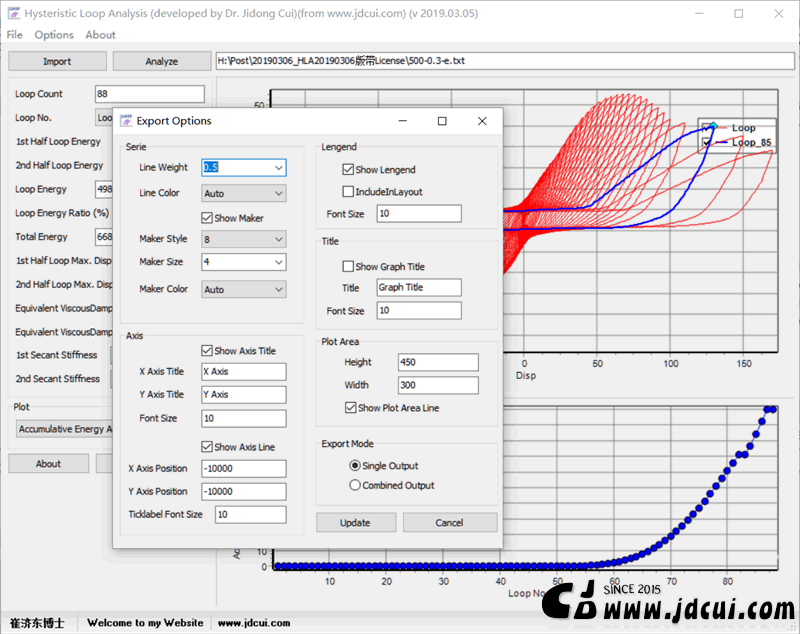Enable the IncludeInLayout checkbox
This screenshot has height=634, width=800.
coord(348,192)
